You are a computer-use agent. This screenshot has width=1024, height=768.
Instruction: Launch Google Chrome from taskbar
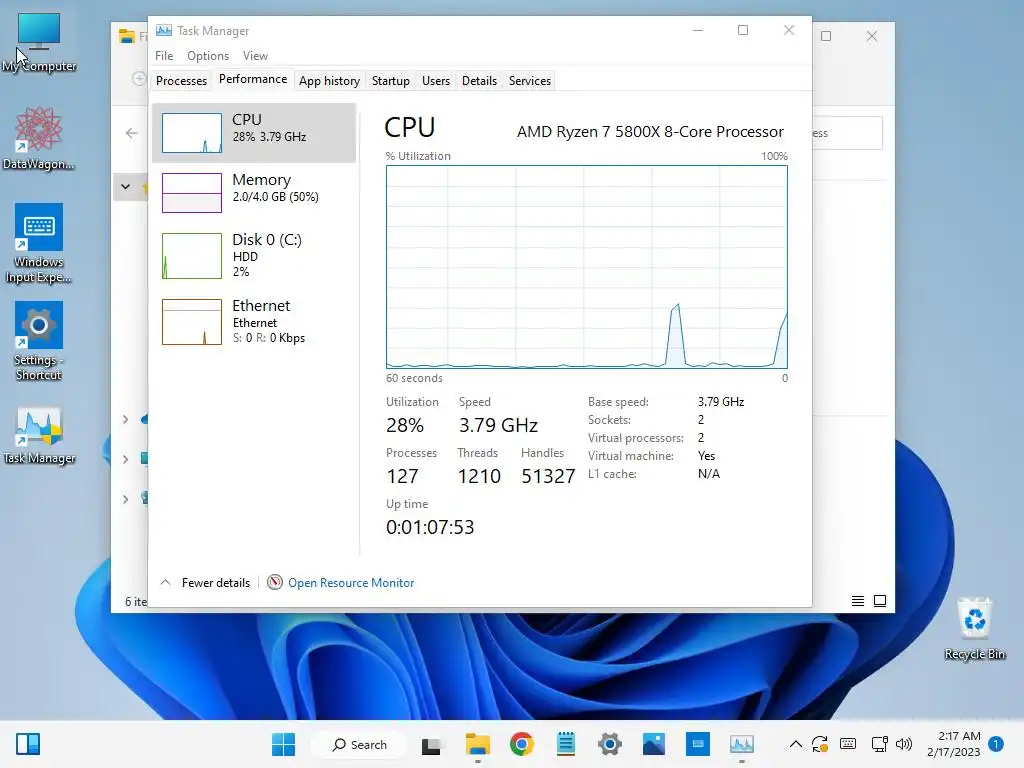[x=521, y=744]
